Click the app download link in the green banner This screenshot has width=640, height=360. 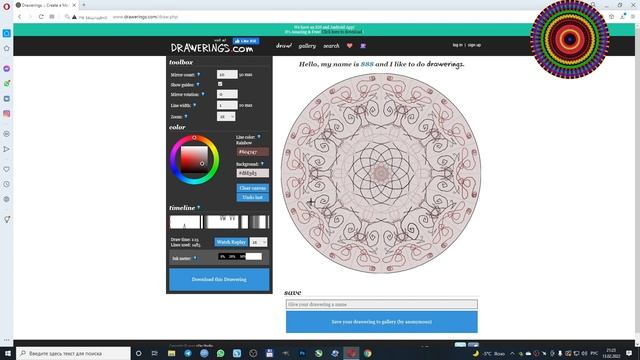tap(342, 32)
